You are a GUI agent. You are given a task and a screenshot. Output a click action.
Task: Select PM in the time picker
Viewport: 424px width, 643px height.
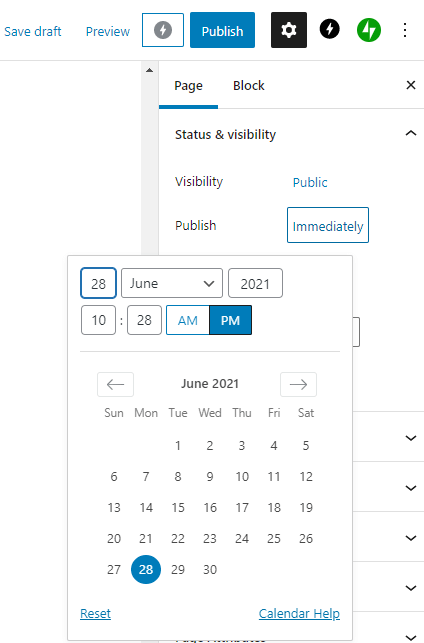coord(230,320)
